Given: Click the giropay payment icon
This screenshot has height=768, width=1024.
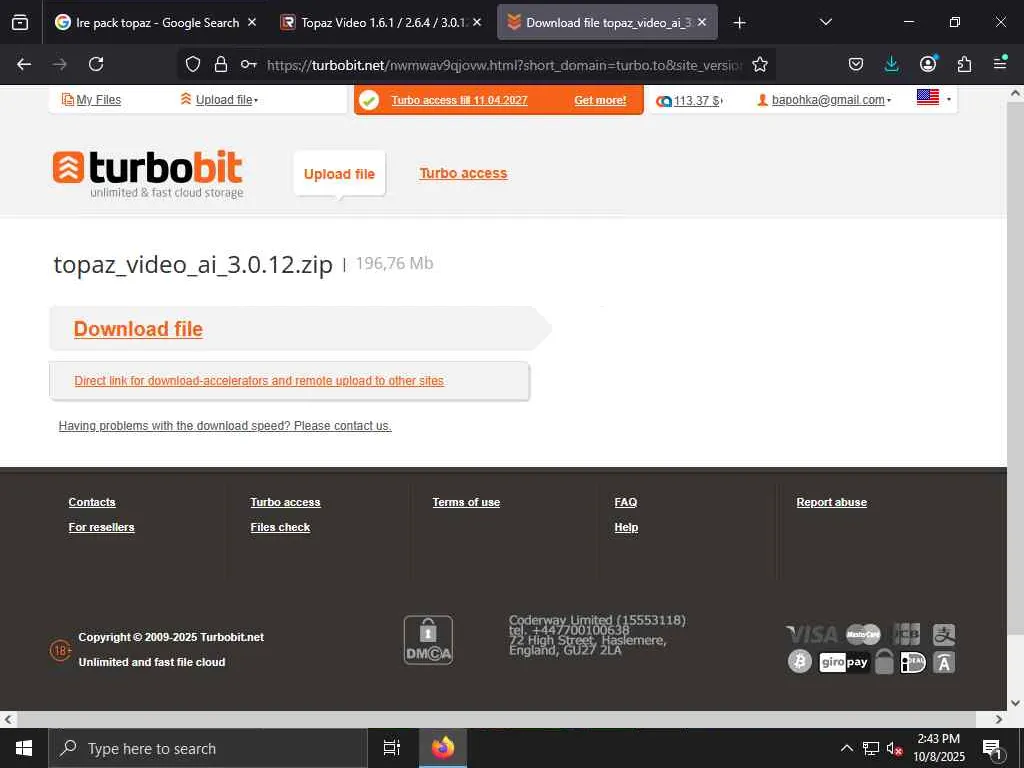Looking at the screenshot, I should click(x=844, y=662).
